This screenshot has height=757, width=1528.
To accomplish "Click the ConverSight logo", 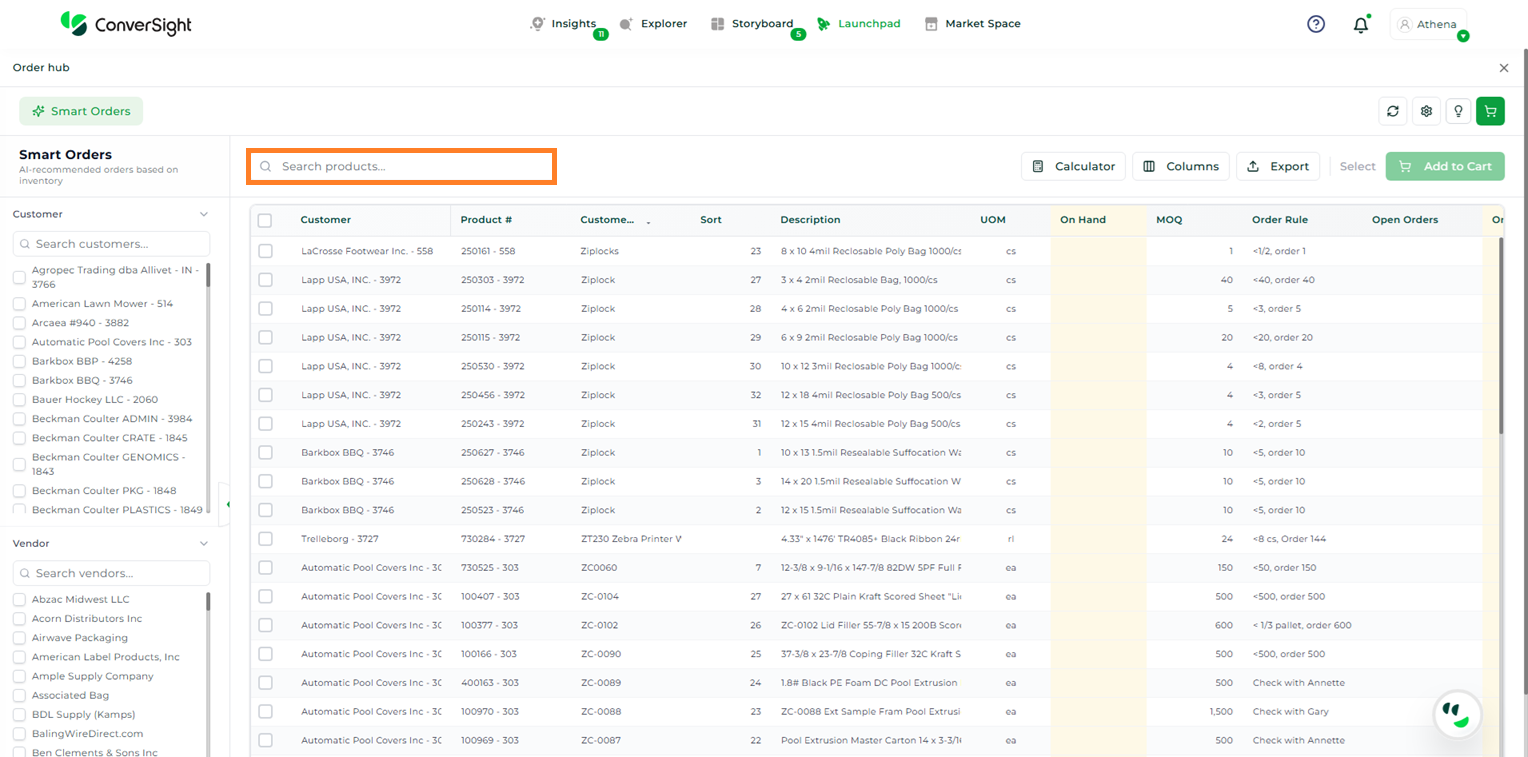I will [x=125, y=24].
